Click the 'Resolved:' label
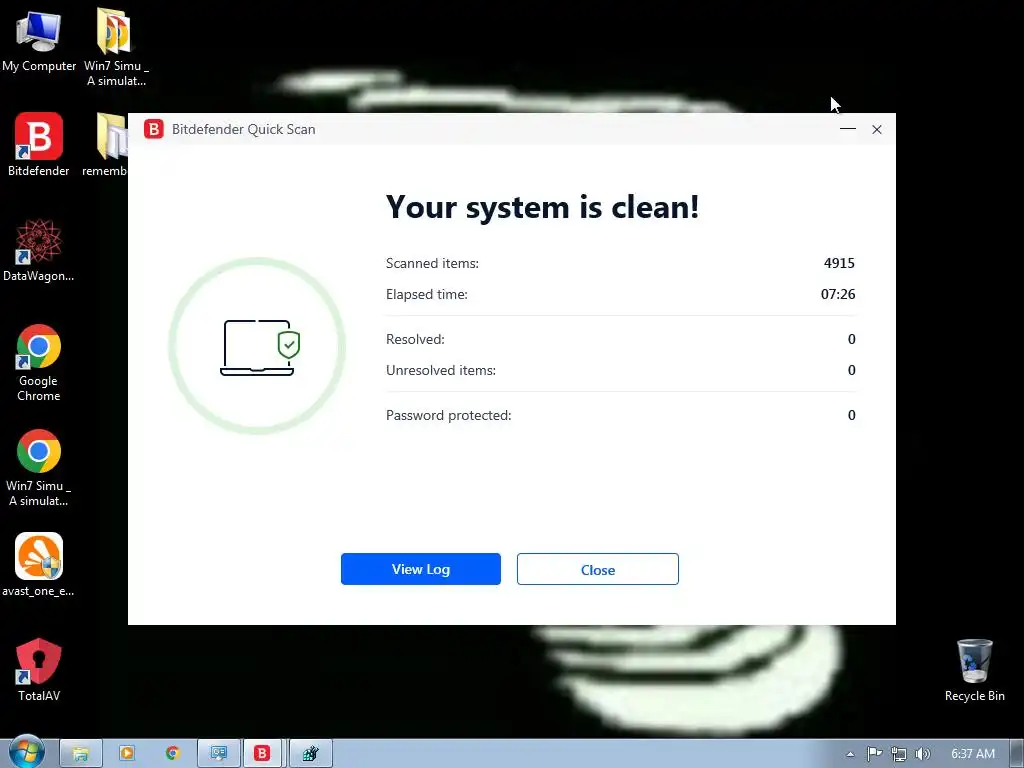Viewport: 1024px width, 768px height. point(415,339)
